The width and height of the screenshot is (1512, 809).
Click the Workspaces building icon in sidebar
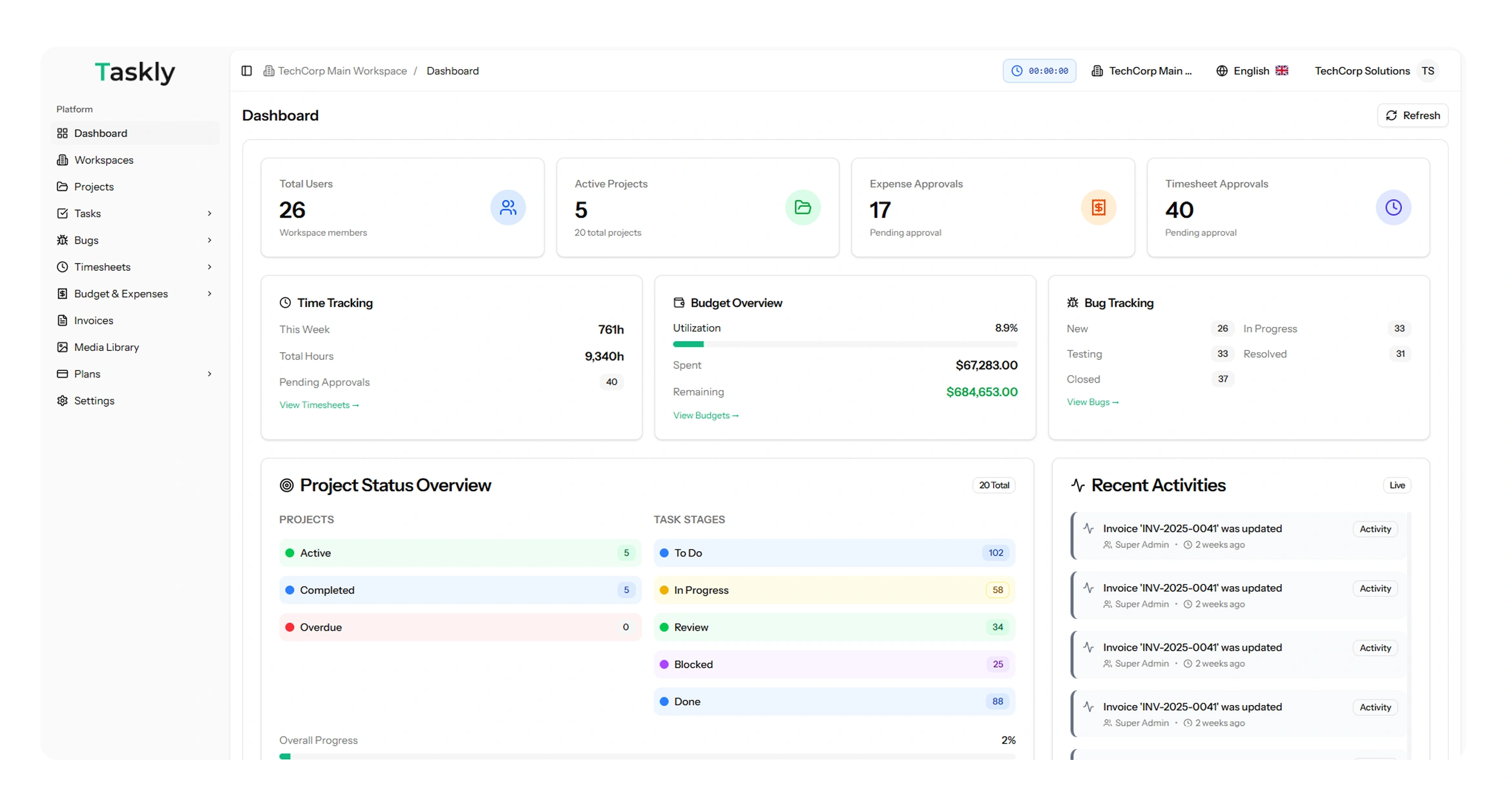[x=62, y=160]
